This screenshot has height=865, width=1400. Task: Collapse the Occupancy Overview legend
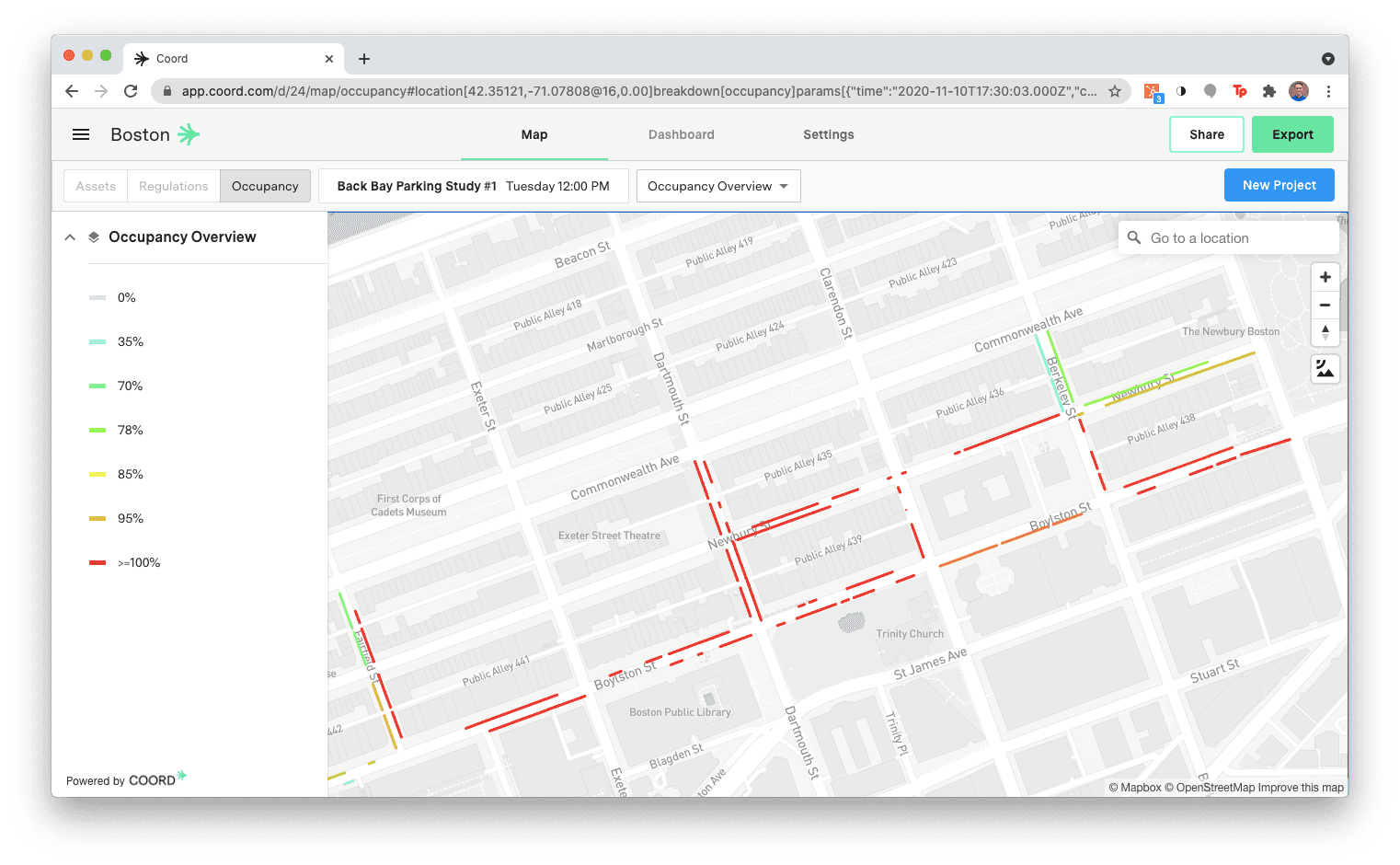(70, 237)
